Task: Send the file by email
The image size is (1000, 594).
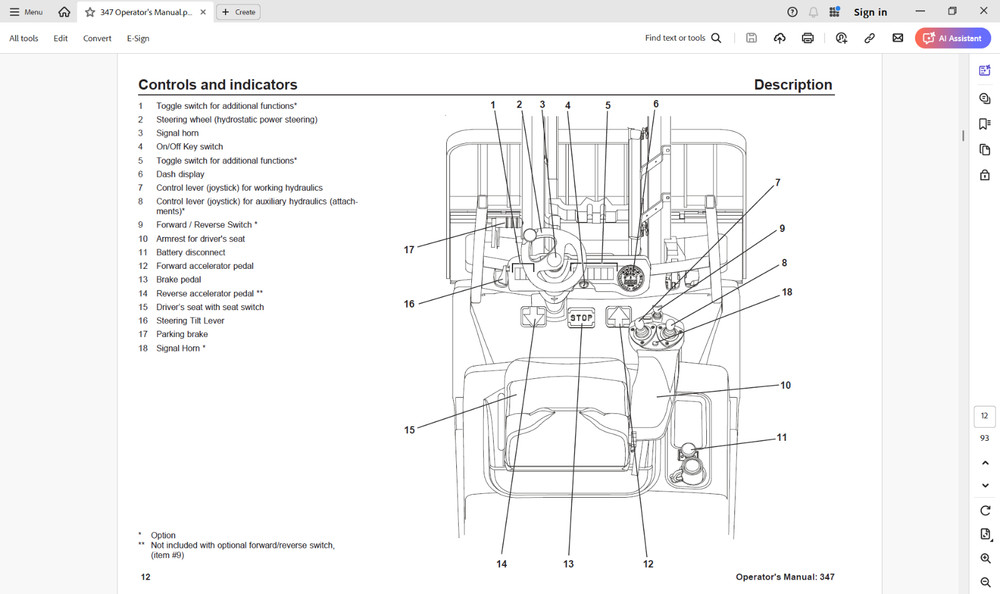Action: pyautogui.click(x=897, y=38)
